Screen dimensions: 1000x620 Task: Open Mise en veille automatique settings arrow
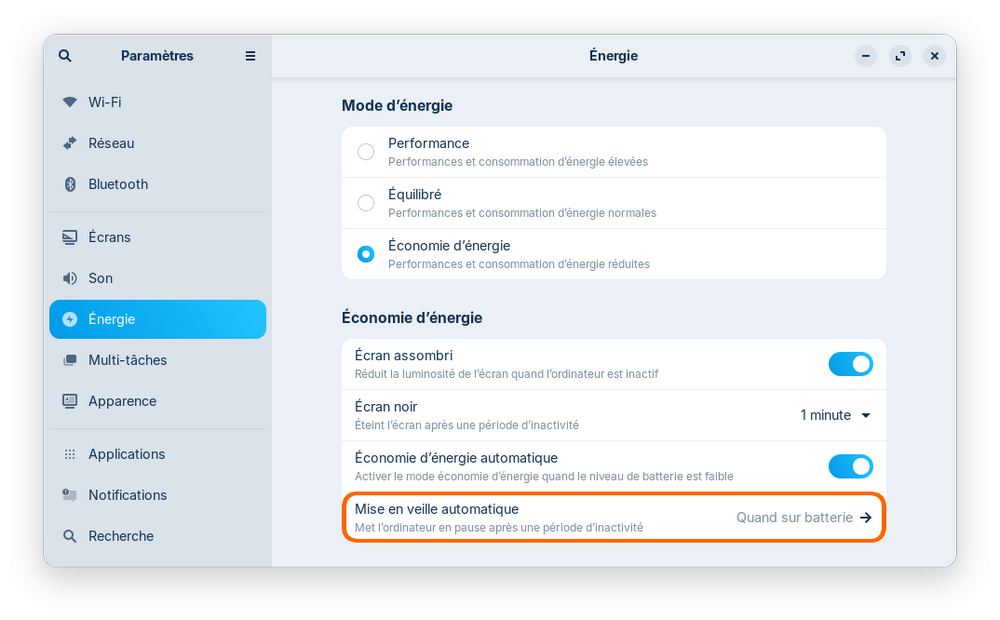pyautogui.click(x=866, y=518)
